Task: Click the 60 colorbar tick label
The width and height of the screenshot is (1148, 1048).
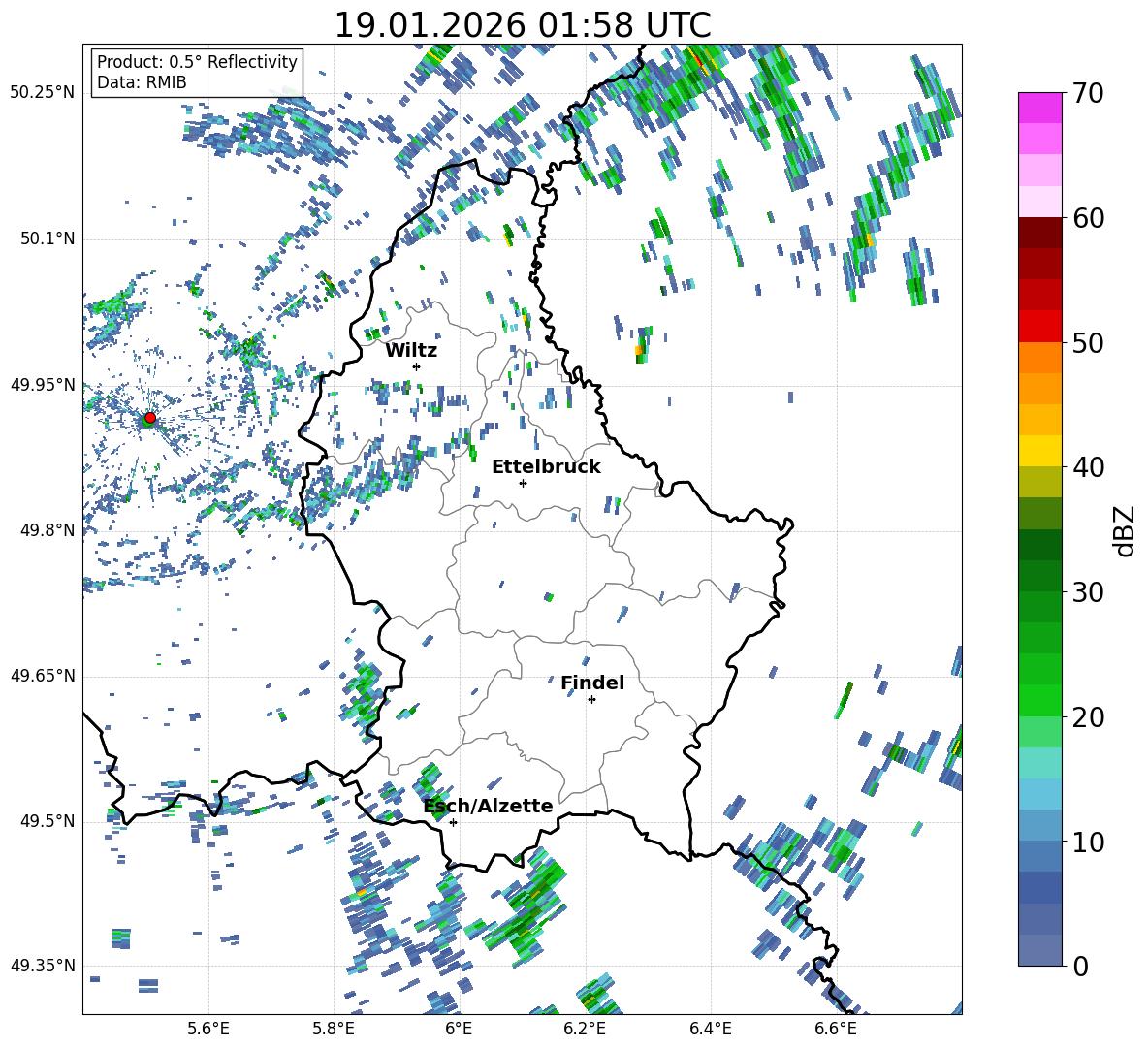Action: pos(1088,218)
